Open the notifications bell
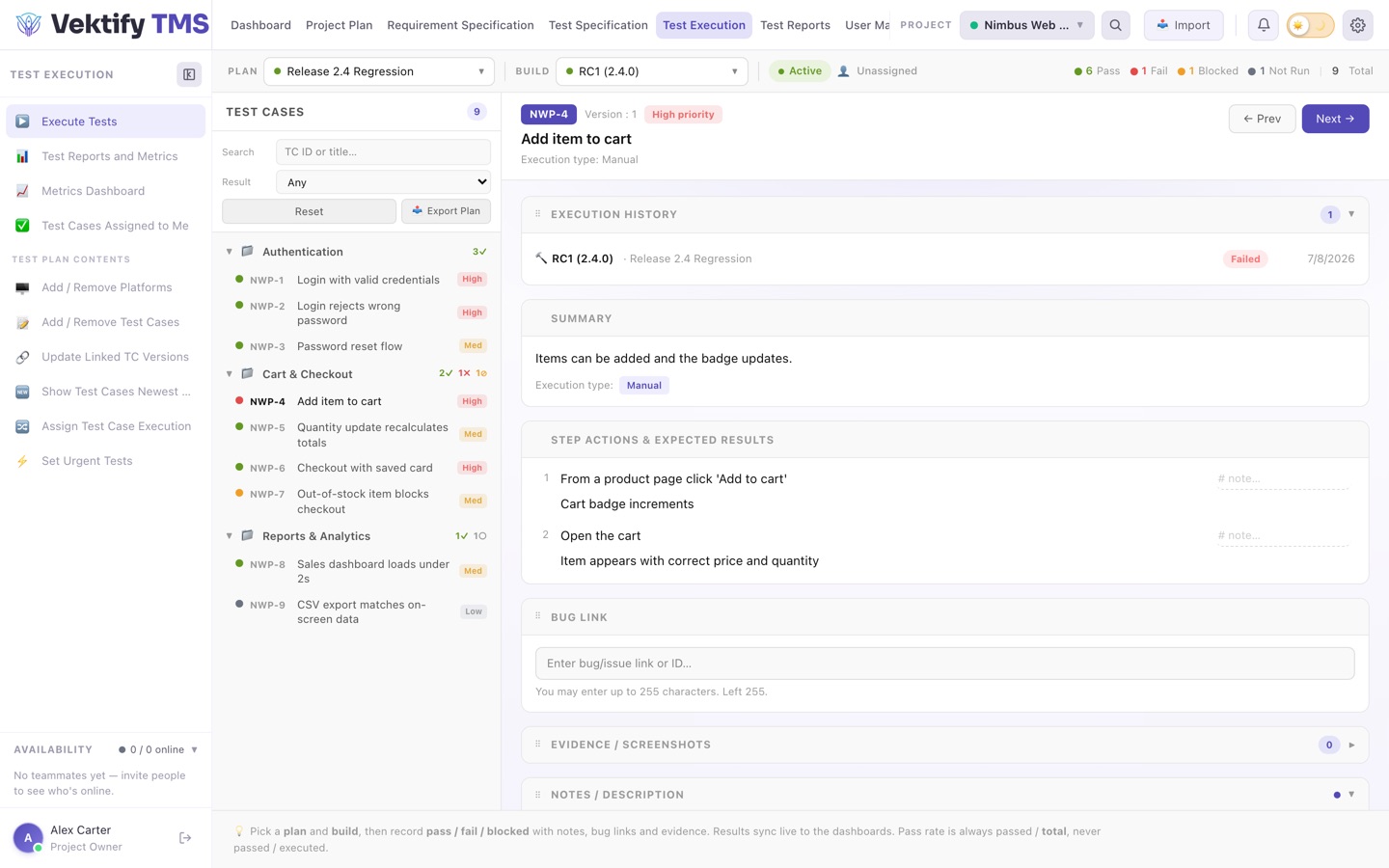The width and height of the screenshot is (1389, 868). tap(1264, 25)
